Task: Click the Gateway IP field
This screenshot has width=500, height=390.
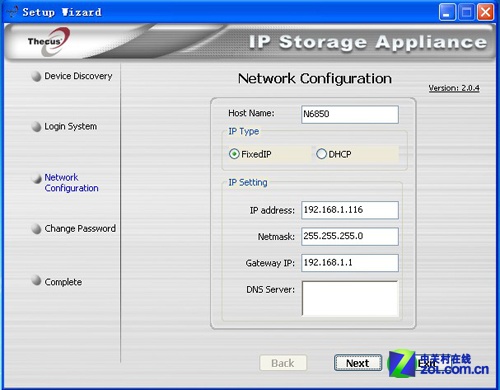Action: (x=350, y=263)
